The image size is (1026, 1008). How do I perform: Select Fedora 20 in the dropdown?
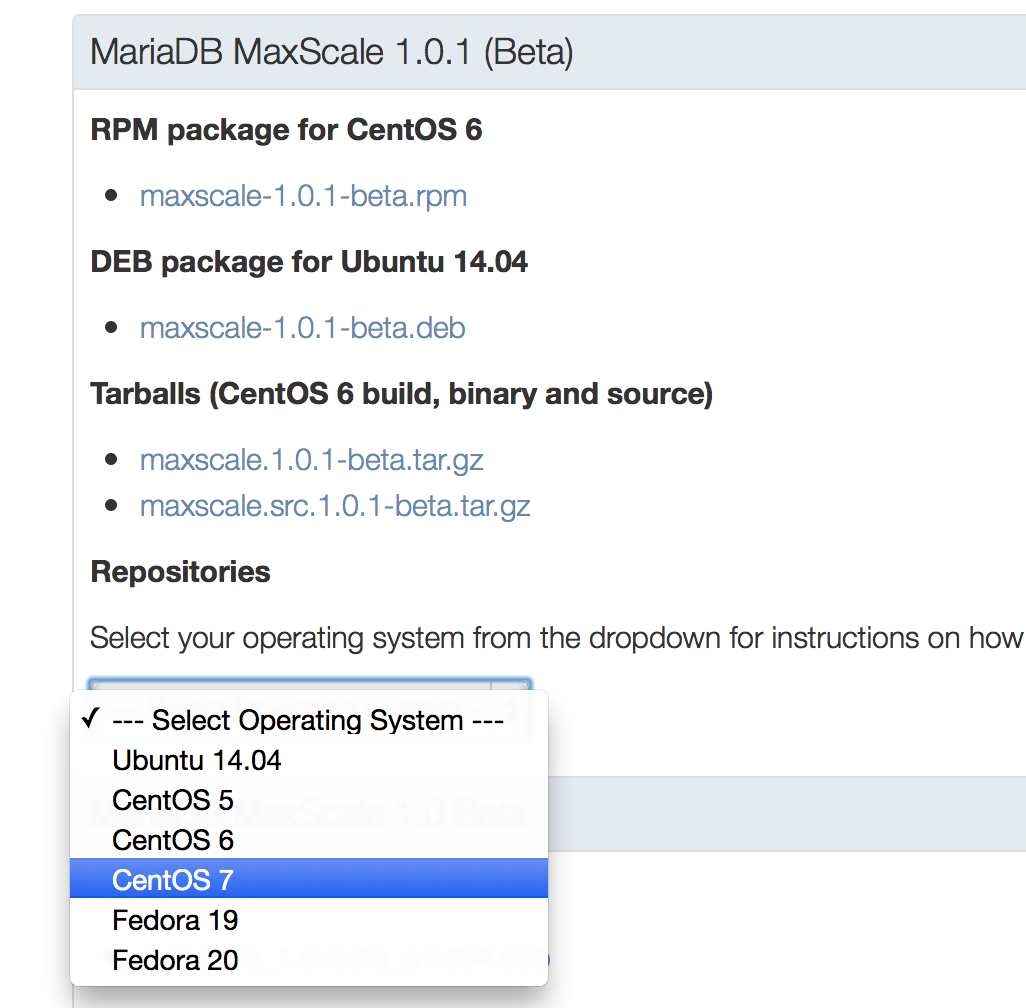coord(175,961)
